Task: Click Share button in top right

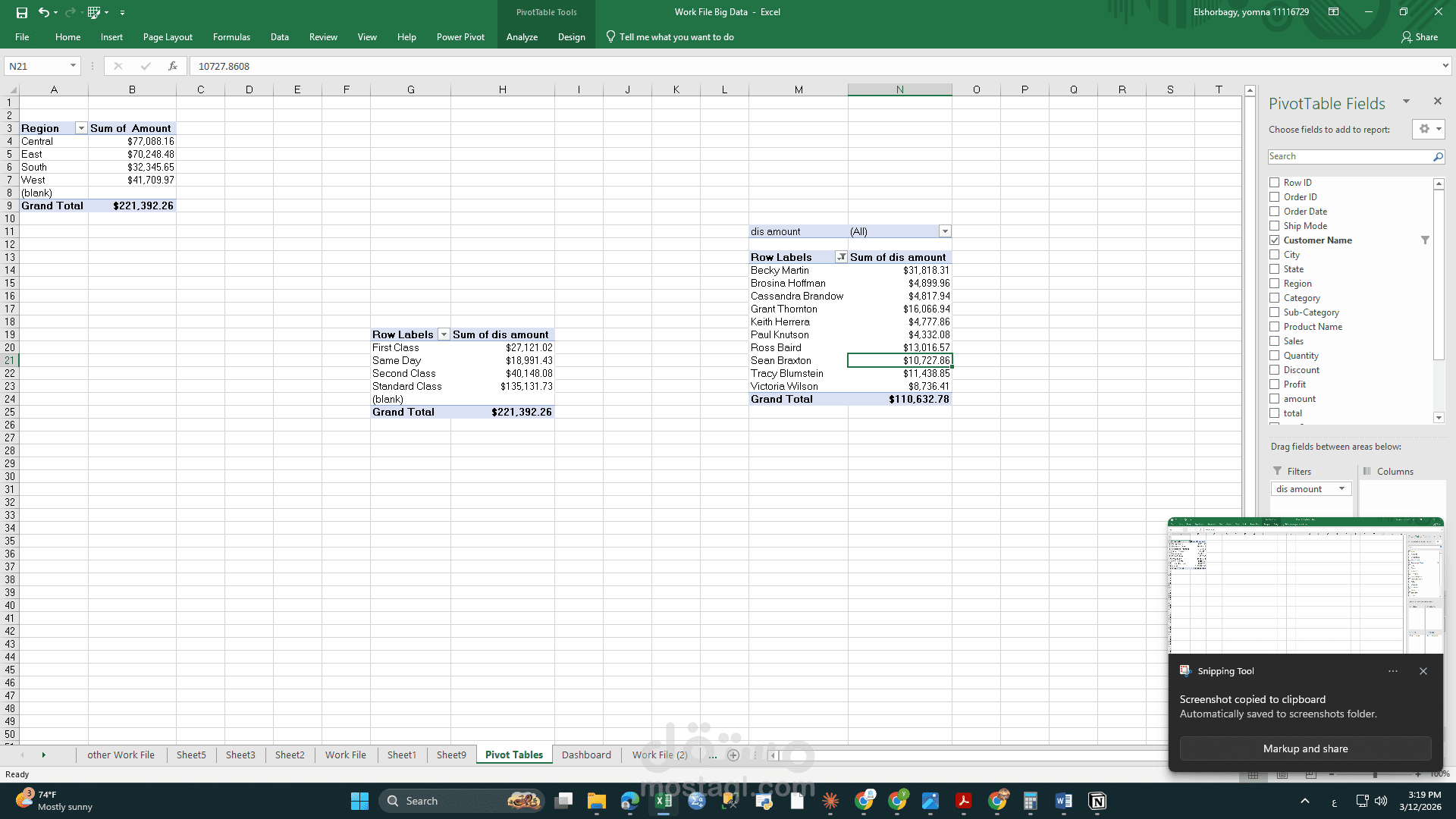Action: pos(1420,36)
